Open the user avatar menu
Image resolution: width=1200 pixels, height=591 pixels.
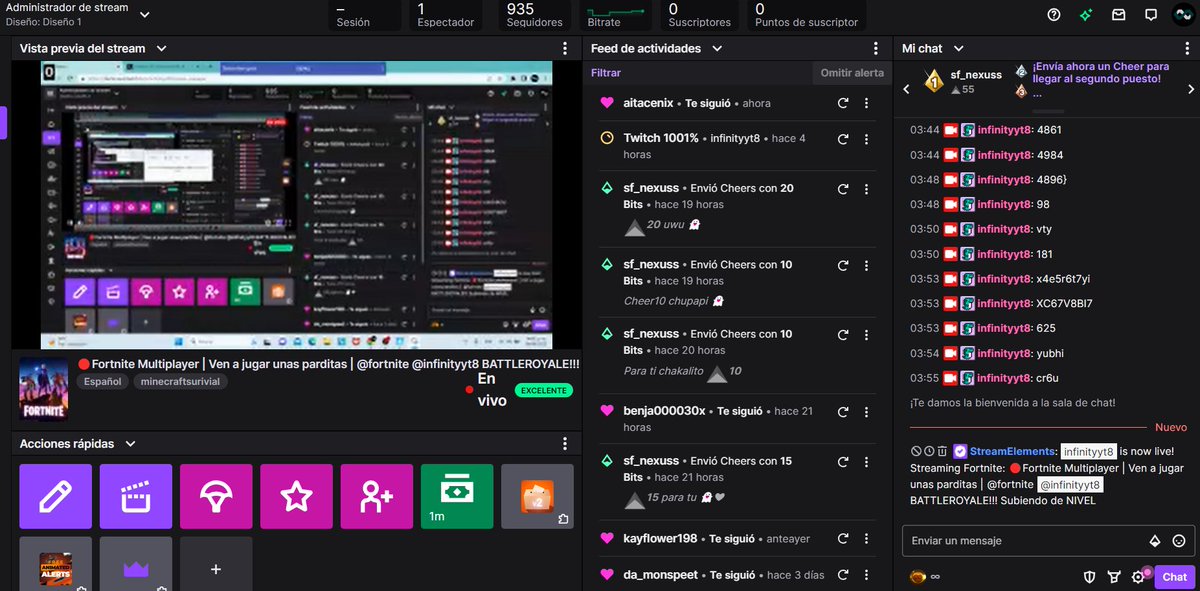[x=1184, y=15]
